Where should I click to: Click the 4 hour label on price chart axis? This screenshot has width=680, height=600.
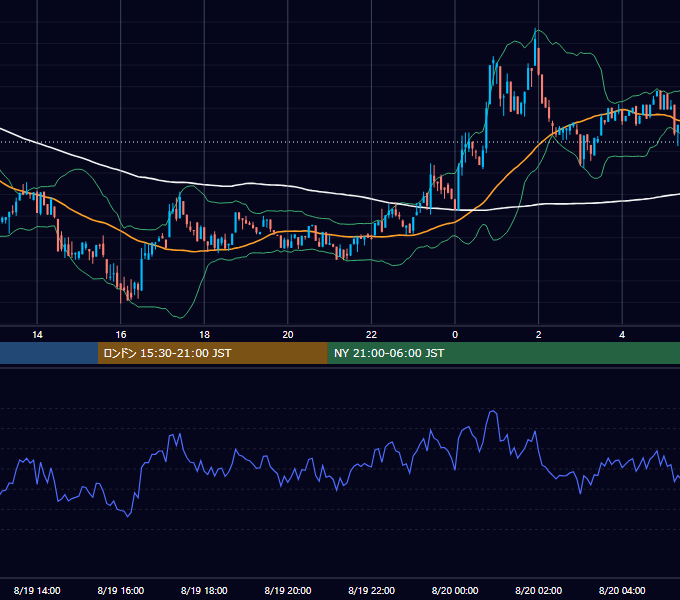click(622, 335)
